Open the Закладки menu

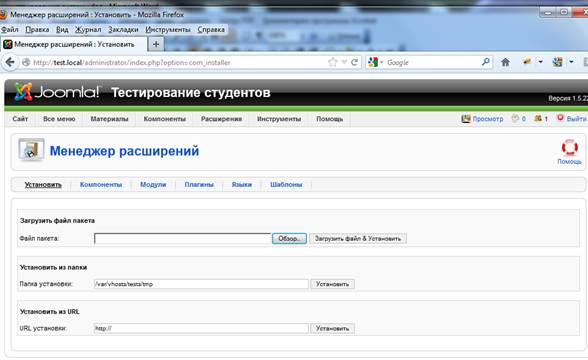click(x=123, y=29)
